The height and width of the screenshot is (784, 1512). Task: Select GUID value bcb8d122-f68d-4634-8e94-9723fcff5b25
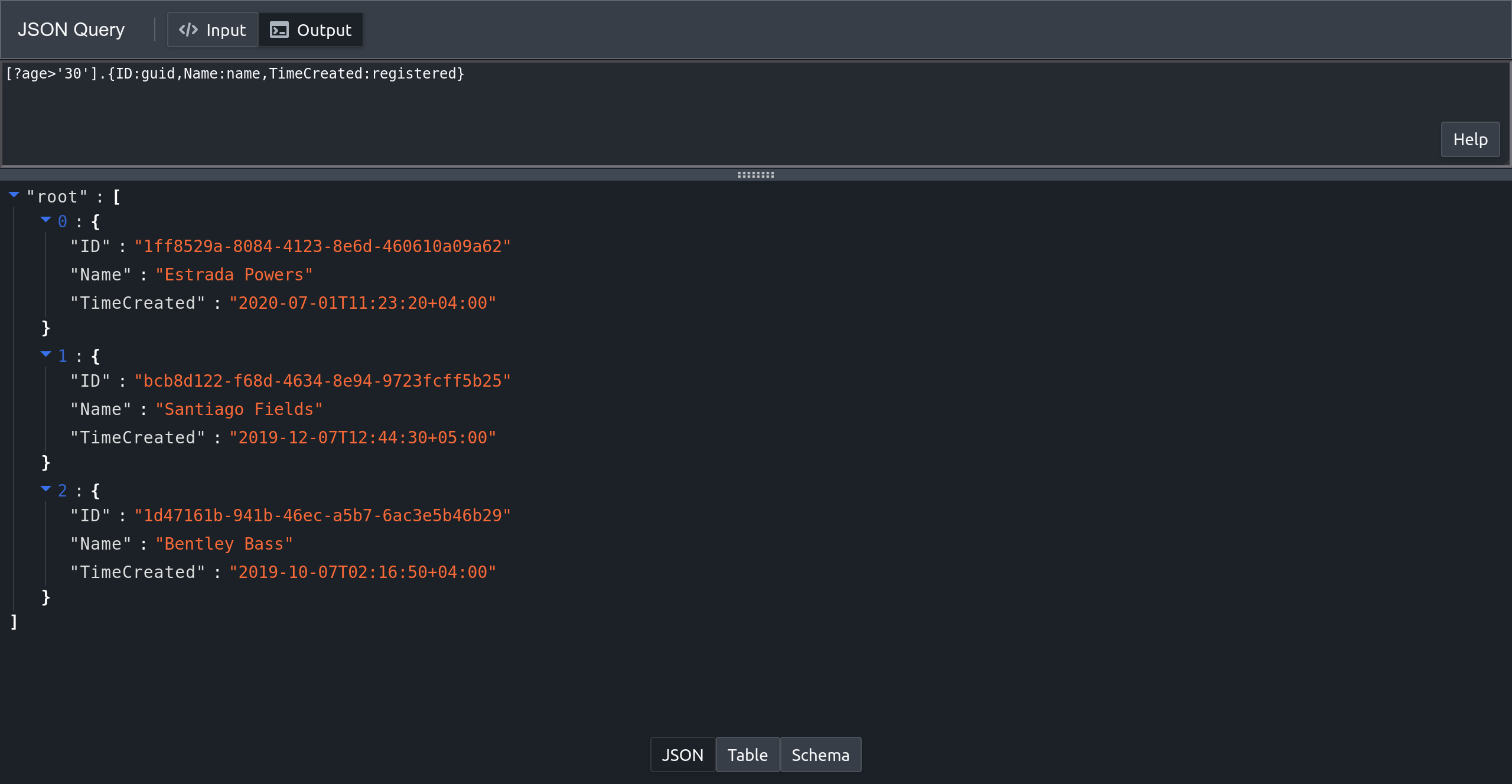click(322, 381)
